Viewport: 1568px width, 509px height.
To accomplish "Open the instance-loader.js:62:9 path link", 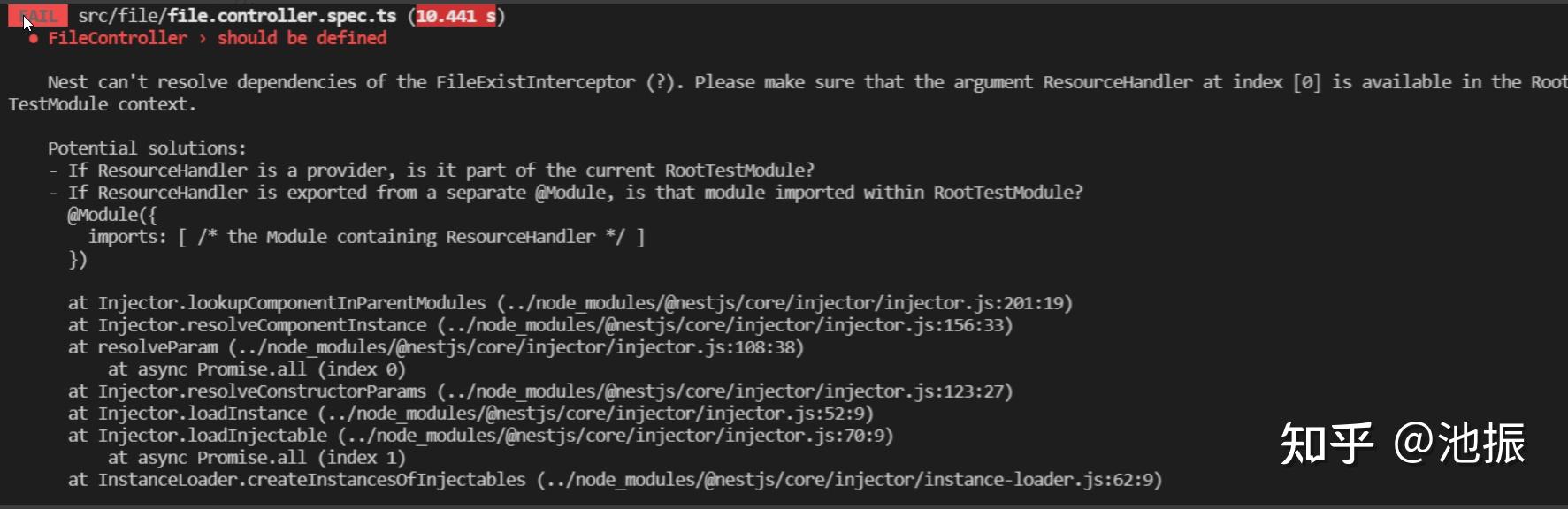I will (x=848, y=480).
